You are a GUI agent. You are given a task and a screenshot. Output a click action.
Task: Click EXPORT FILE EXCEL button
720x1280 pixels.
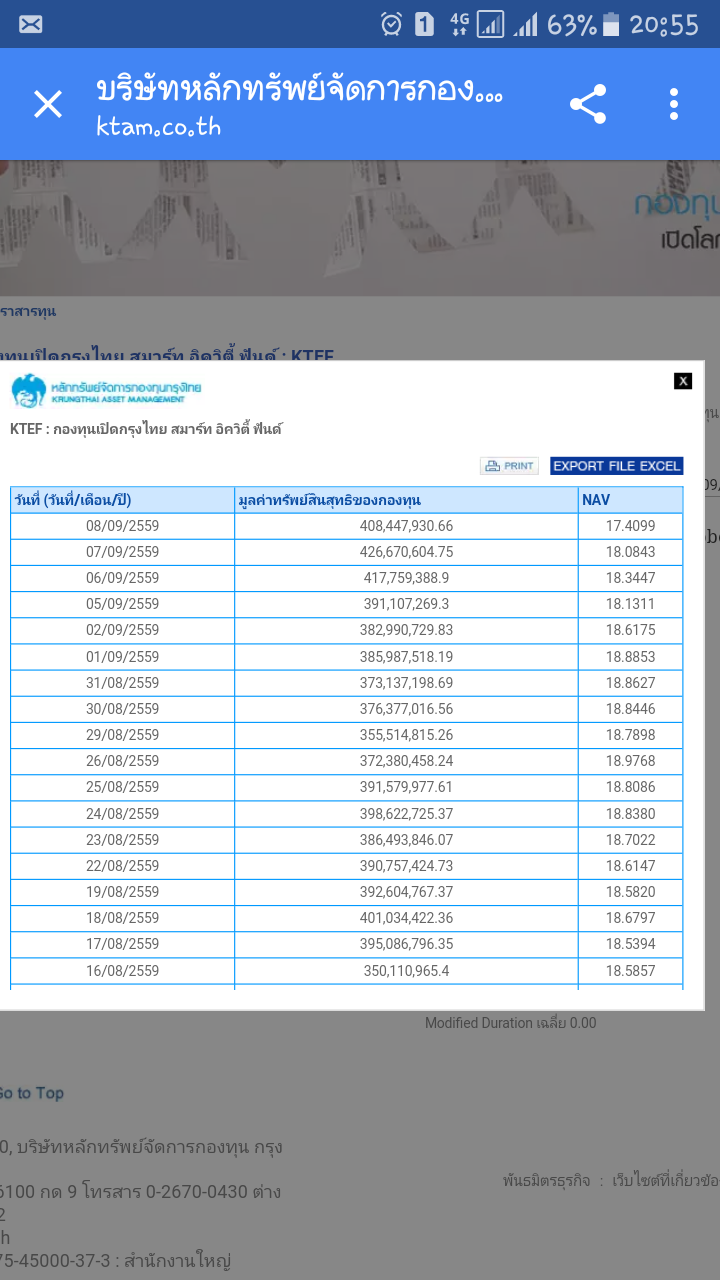616,466
